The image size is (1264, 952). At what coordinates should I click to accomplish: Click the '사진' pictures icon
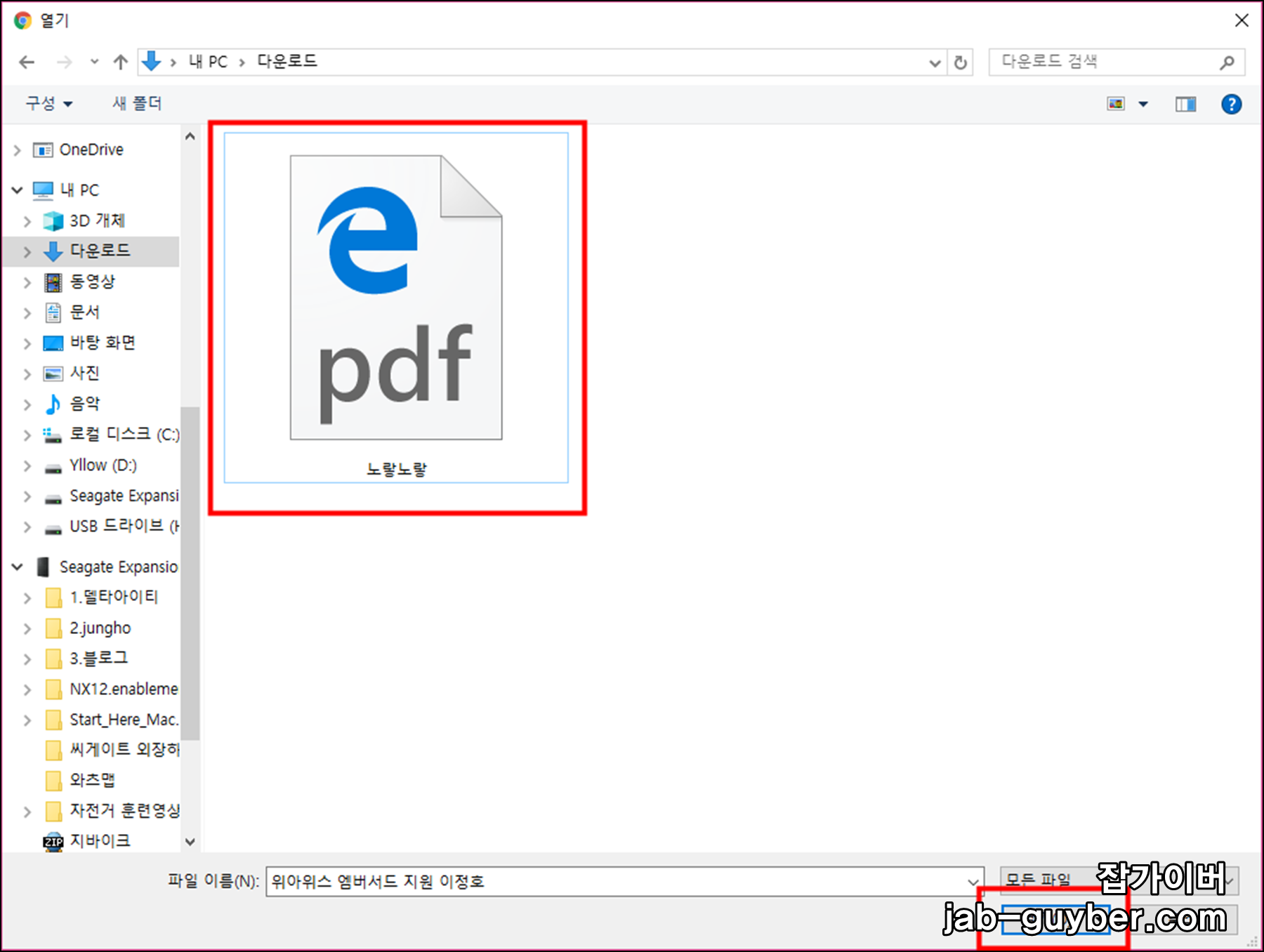point(53,373)
